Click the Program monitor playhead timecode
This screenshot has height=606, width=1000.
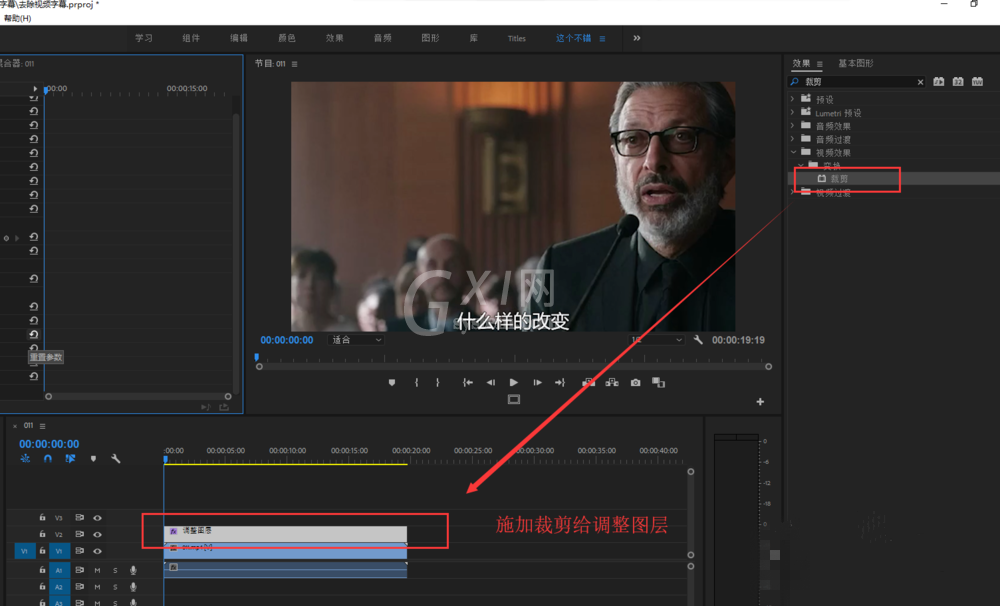286,340
